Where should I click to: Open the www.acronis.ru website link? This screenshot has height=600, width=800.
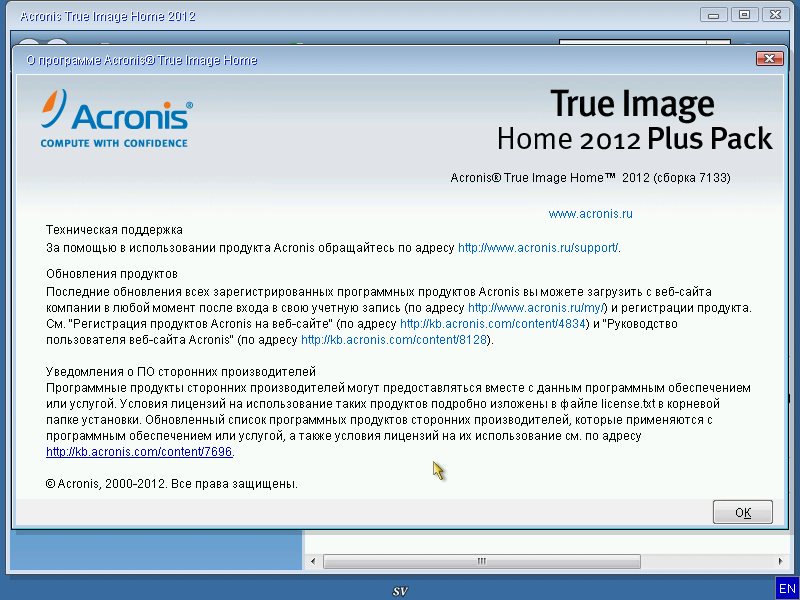[x=590, y=214]
